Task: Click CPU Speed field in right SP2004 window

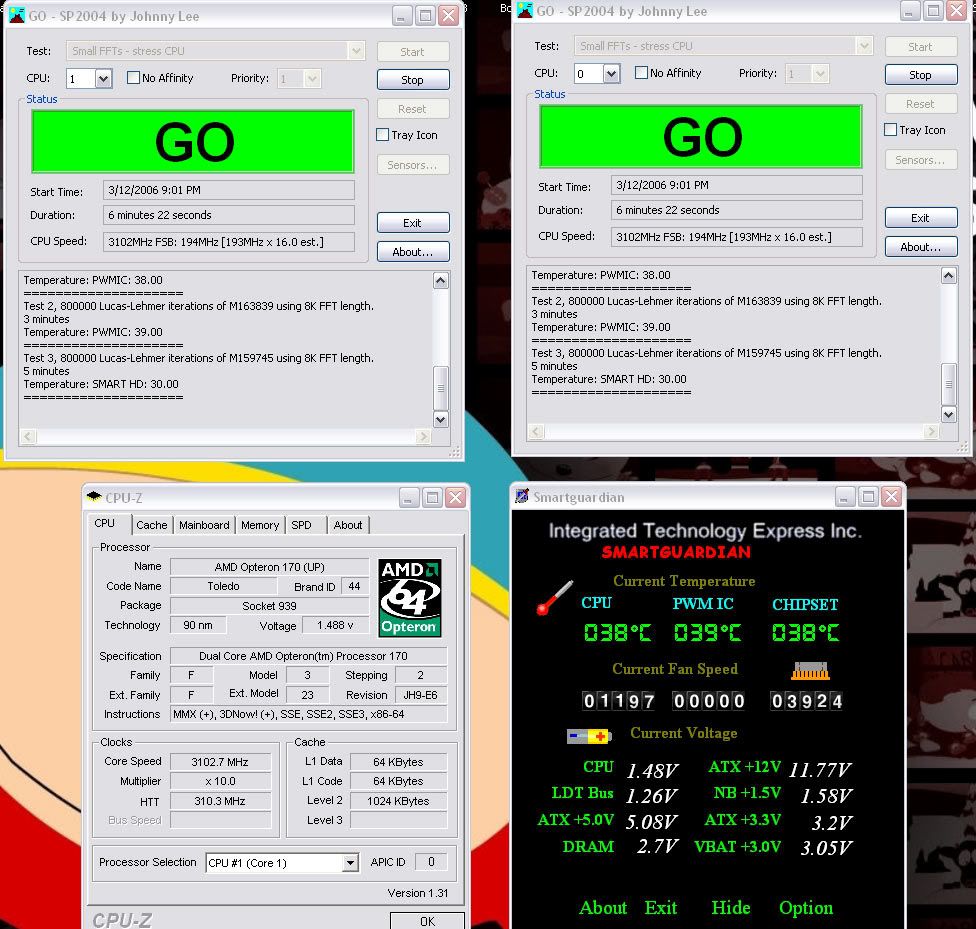Action: [x=736, y=237]
